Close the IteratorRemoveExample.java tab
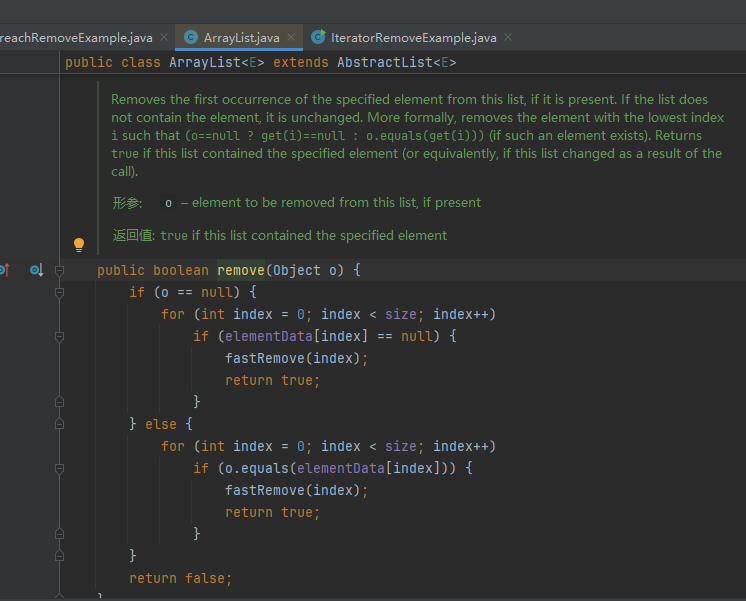This screenshot has width=746, height=601. [508, 38]
